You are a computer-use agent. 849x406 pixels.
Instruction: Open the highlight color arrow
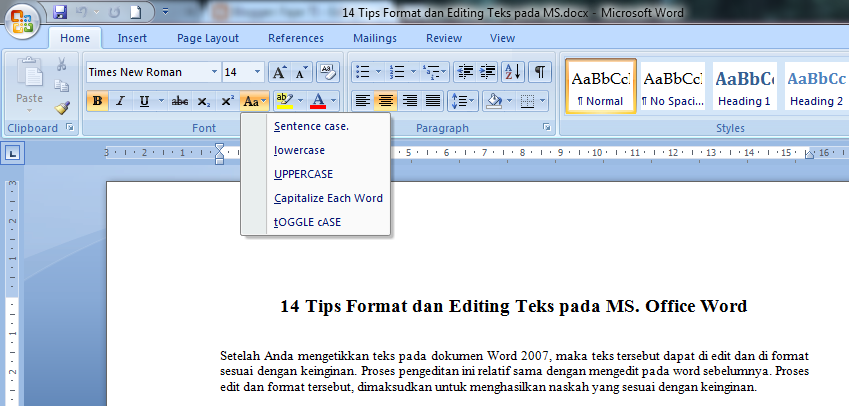tap(299, 101)
